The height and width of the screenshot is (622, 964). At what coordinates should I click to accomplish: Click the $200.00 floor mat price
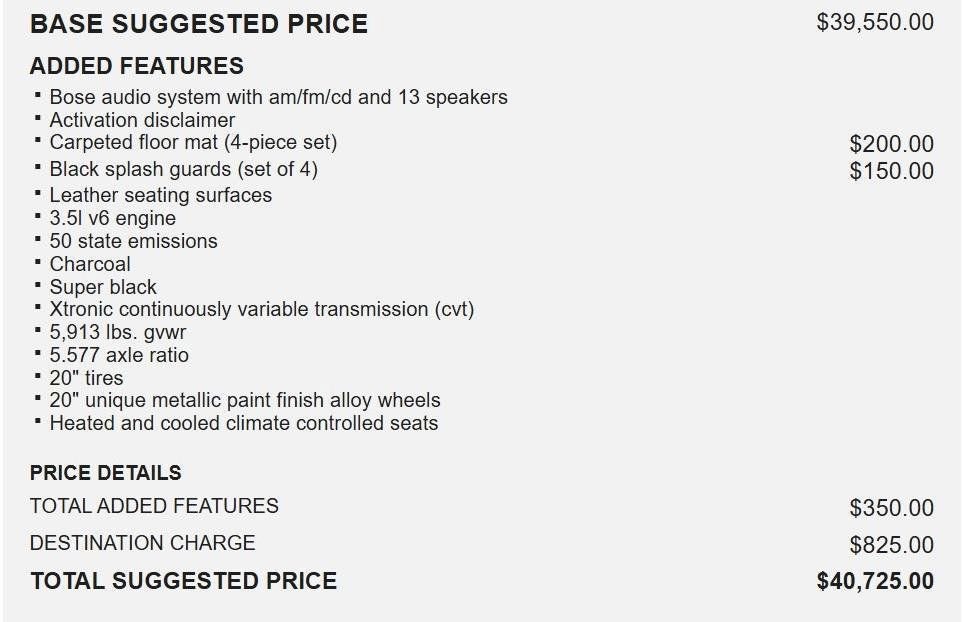tap(891, 144)
